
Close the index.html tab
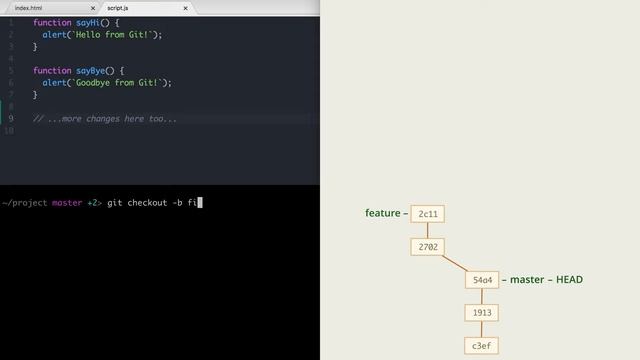click(x=93, y=8)
